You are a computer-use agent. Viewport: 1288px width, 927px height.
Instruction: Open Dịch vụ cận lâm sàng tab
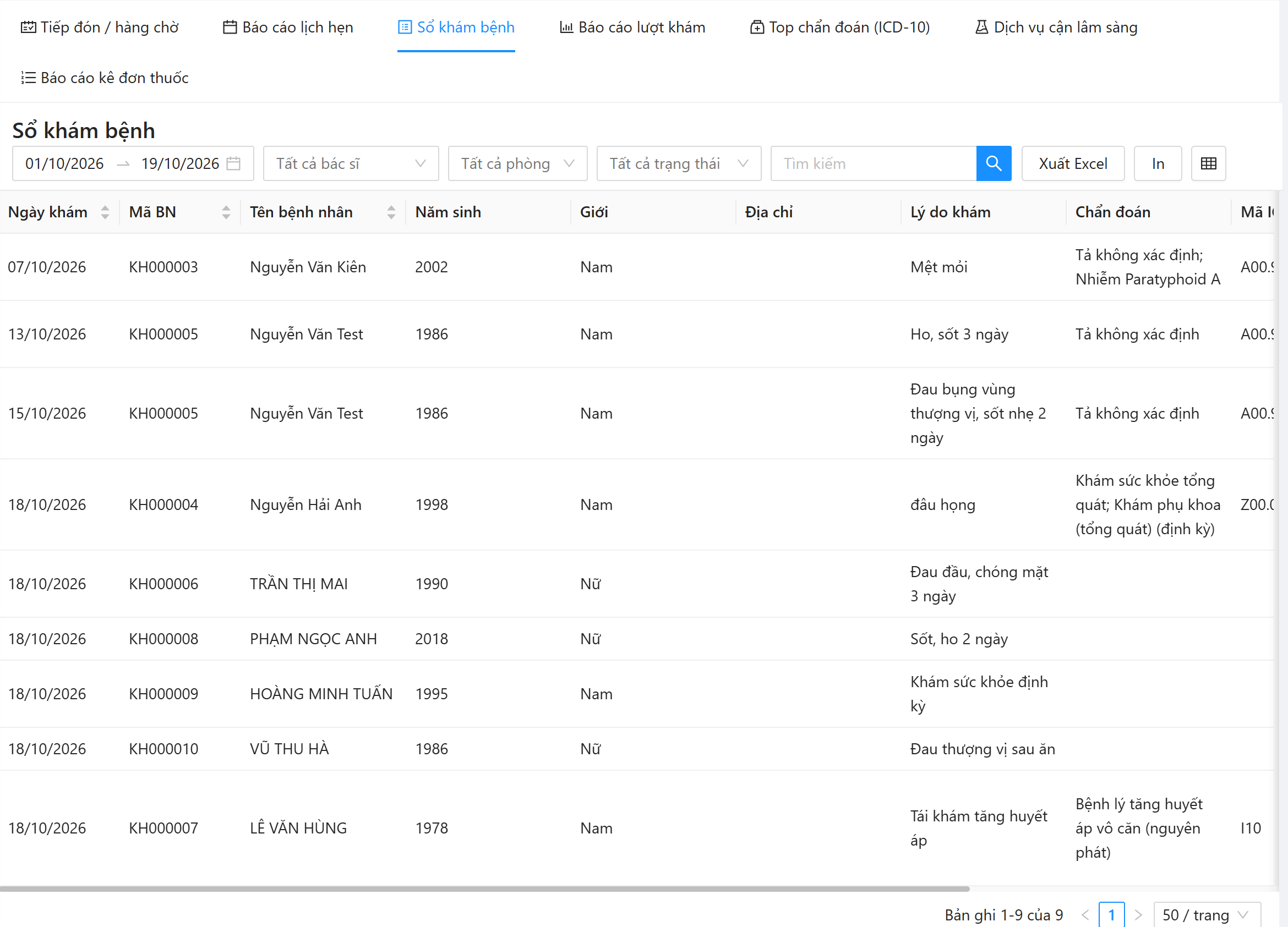(x=1056, y=28)
